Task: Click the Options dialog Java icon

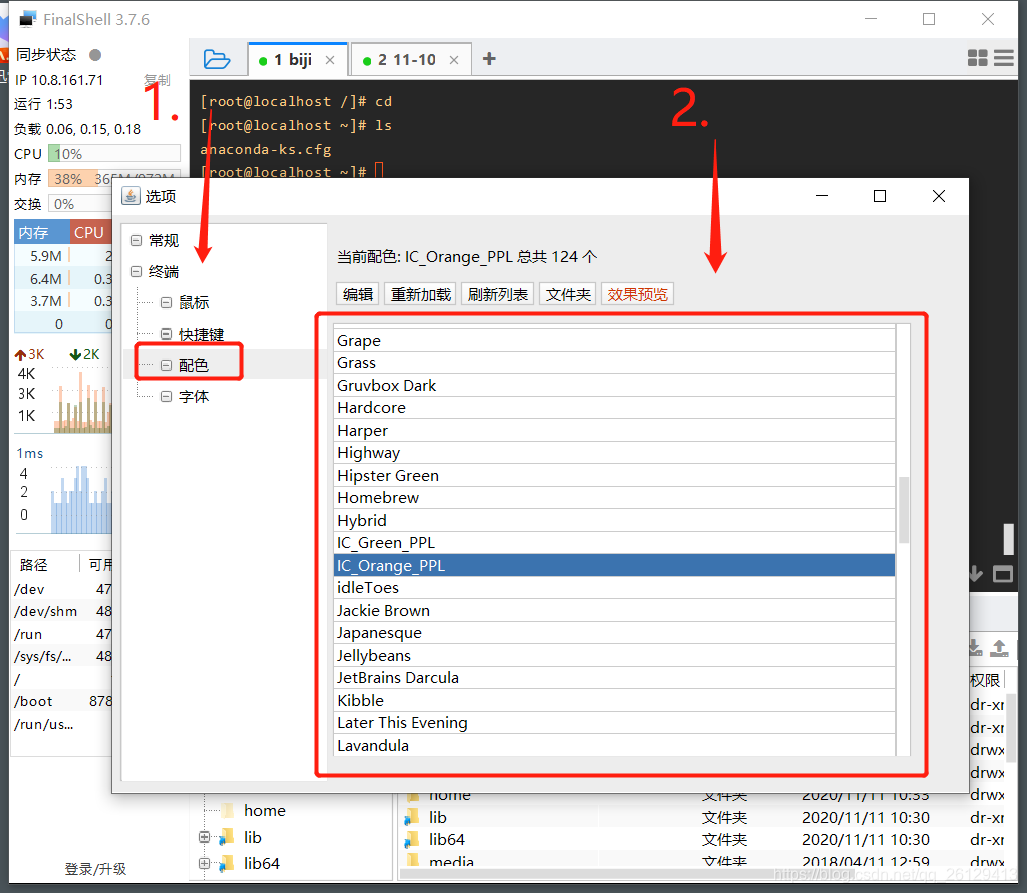Action: click(x=131, y=196)
